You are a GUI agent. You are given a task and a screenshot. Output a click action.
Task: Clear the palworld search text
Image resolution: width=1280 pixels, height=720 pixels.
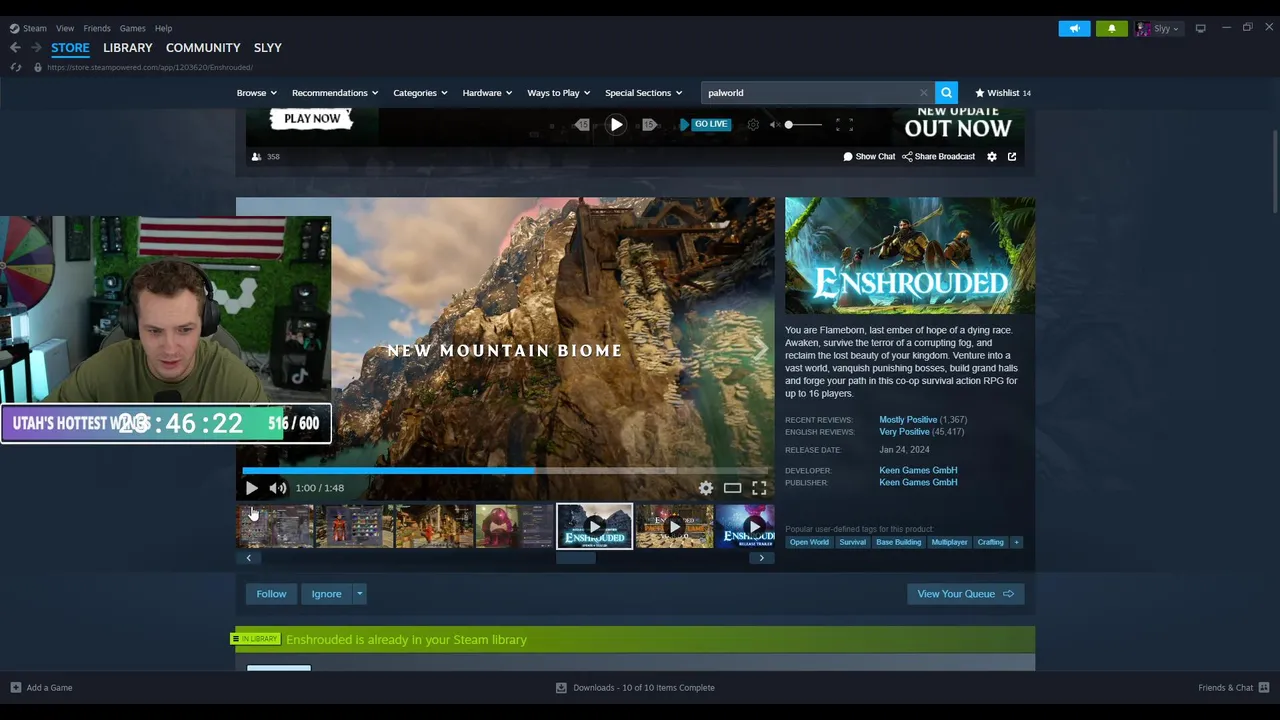(924, 92)
